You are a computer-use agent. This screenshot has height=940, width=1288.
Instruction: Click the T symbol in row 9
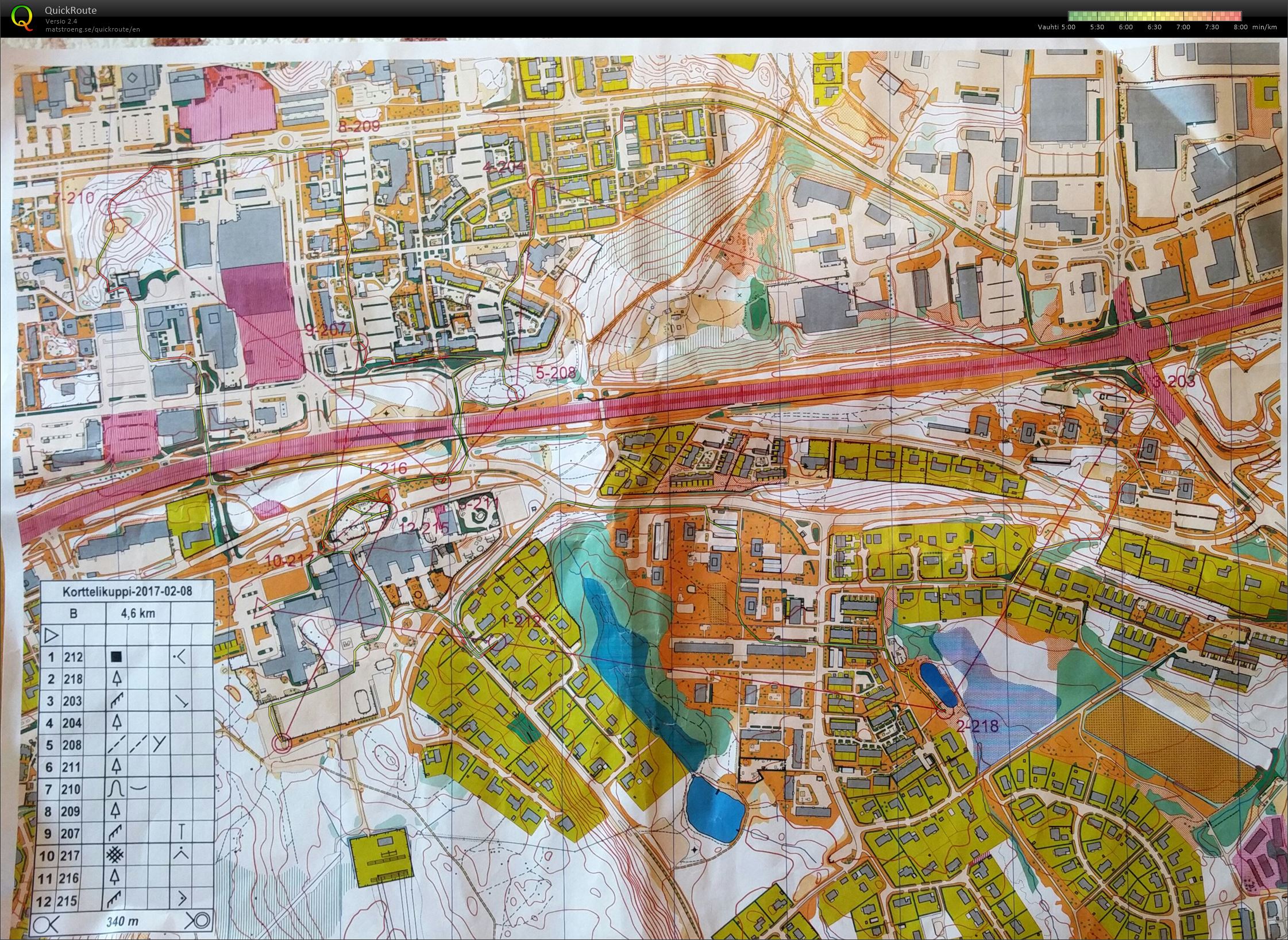[182, 833]
